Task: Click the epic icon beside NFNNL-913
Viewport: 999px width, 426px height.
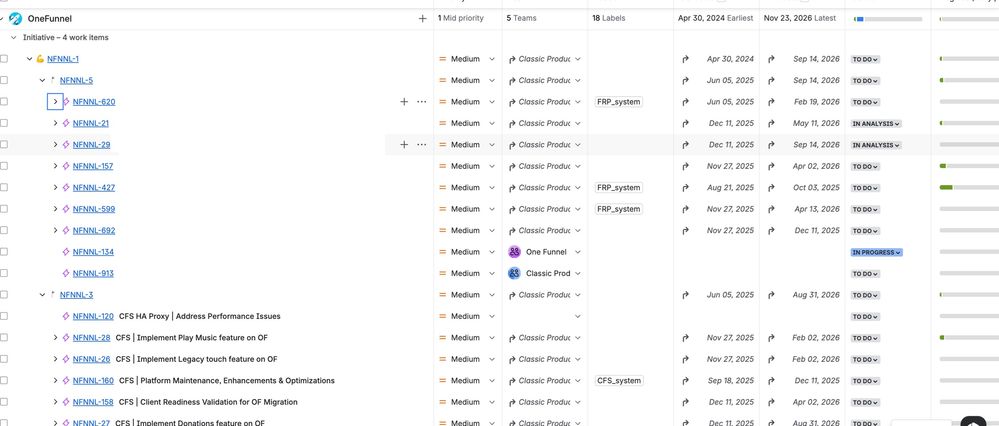Action: [x=66, y=273]
